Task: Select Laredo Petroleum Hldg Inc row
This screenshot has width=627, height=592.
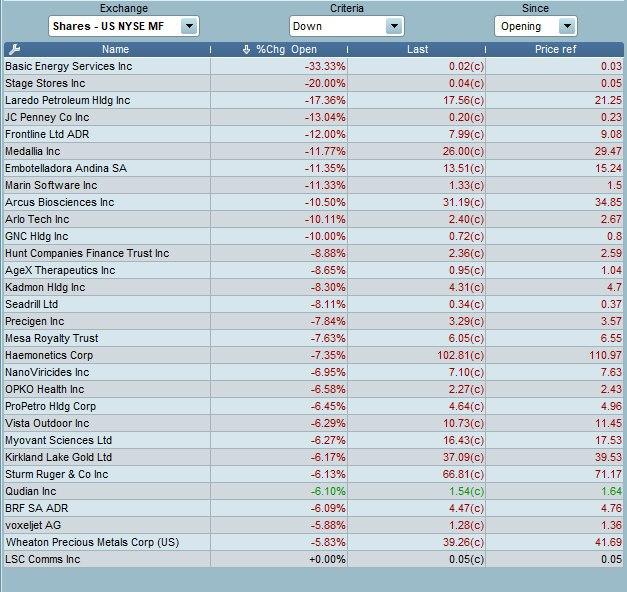Action: tap(314, 100)
